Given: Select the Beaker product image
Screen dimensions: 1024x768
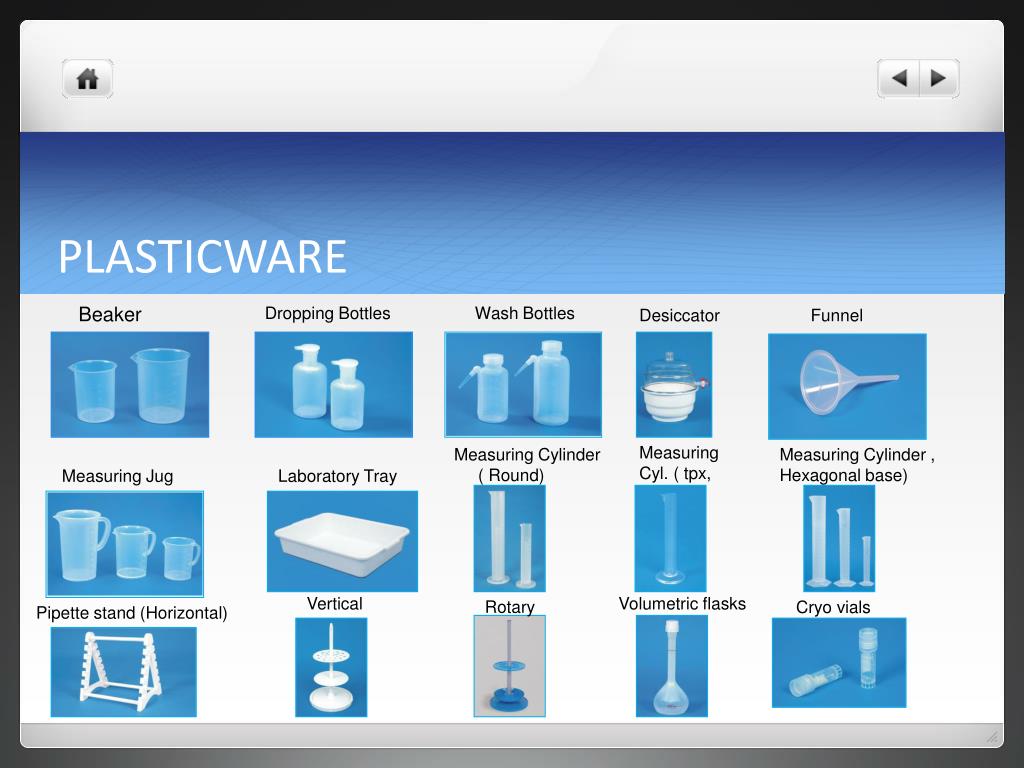Looking at the screenshot, I should [x=130, y=384].
